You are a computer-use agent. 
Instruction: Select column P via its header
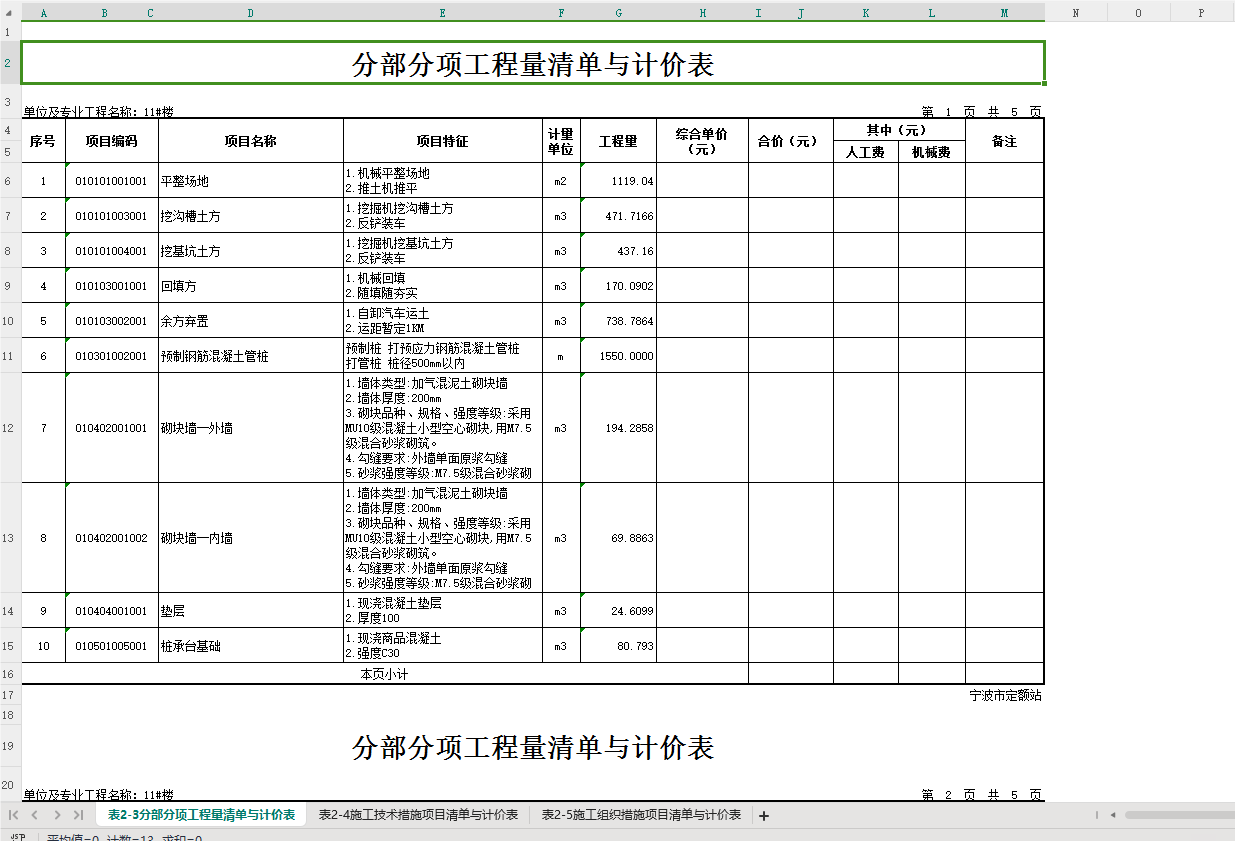1202,13
